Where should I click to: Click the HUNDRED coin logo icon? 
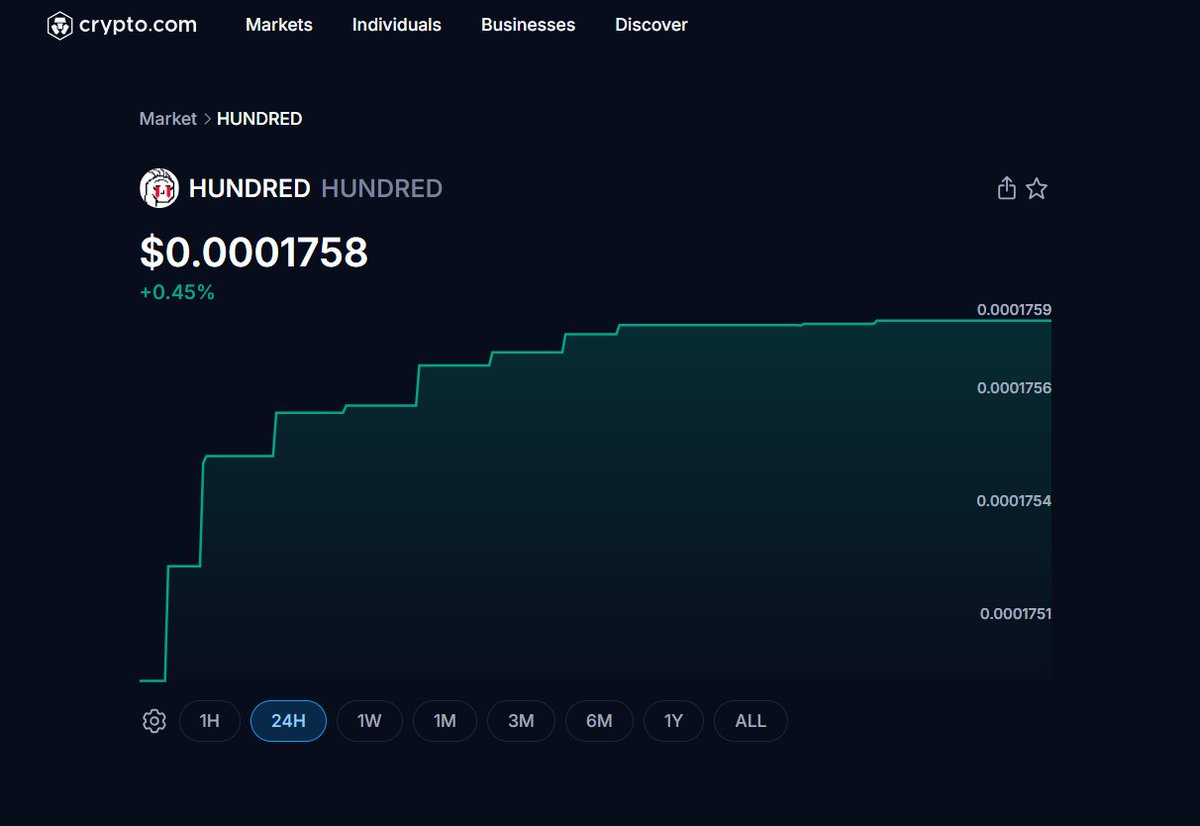(159, 188)
